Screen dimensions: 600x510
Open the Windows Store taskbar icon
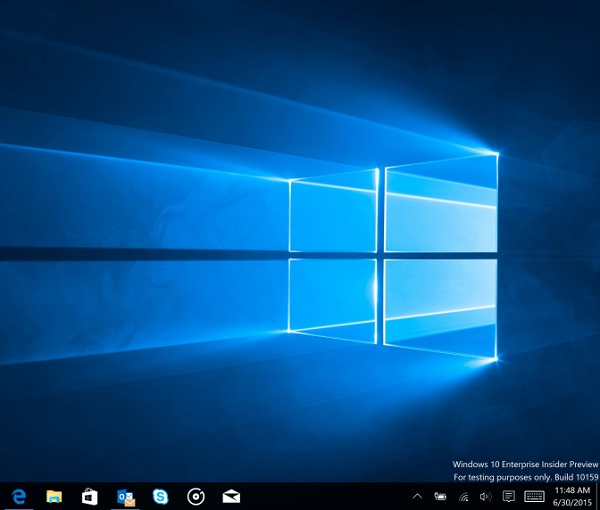pyautogui.click(x=90, y=497)
